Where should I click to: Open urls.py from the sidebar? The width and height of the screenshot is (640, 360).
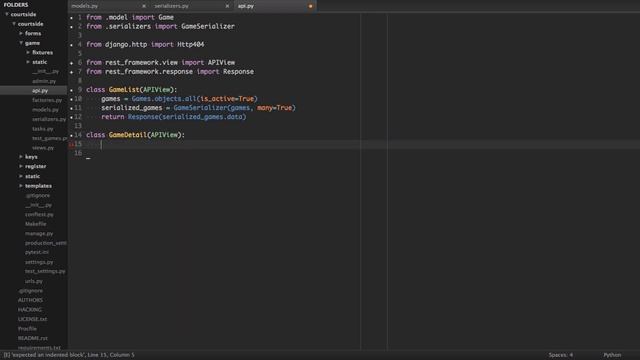click(33, 281)
